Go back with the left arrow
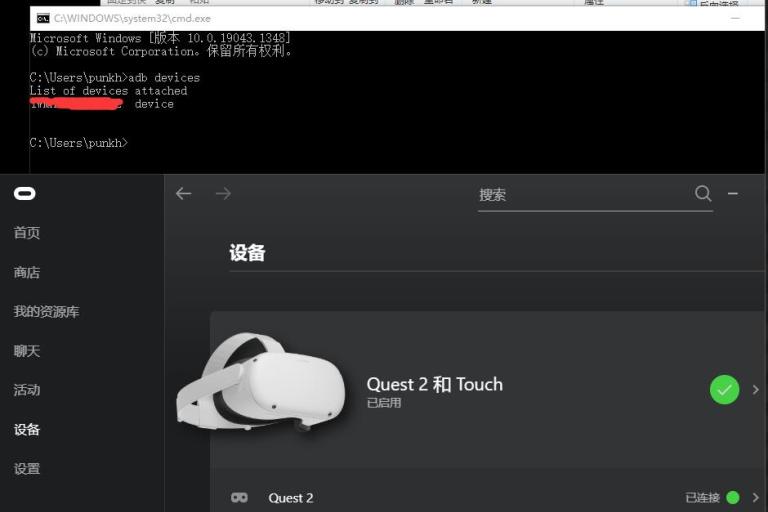The height and width of the screenshot is (512, 768). [x=184, y=194]
